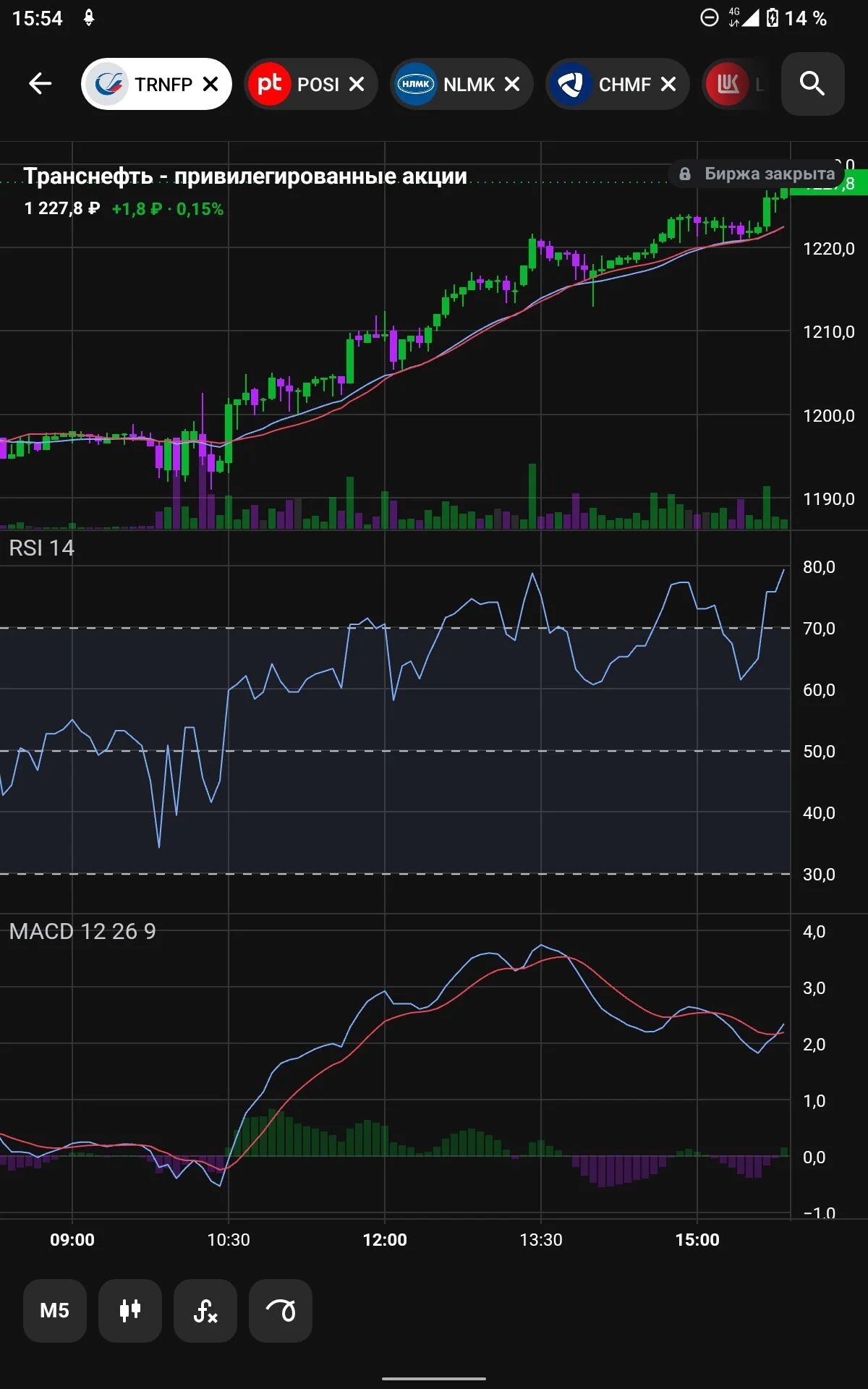Viewport: 868px width, 1389px height.
Task: Tap the current price tag on axis
Action: [x=829, y=184]
